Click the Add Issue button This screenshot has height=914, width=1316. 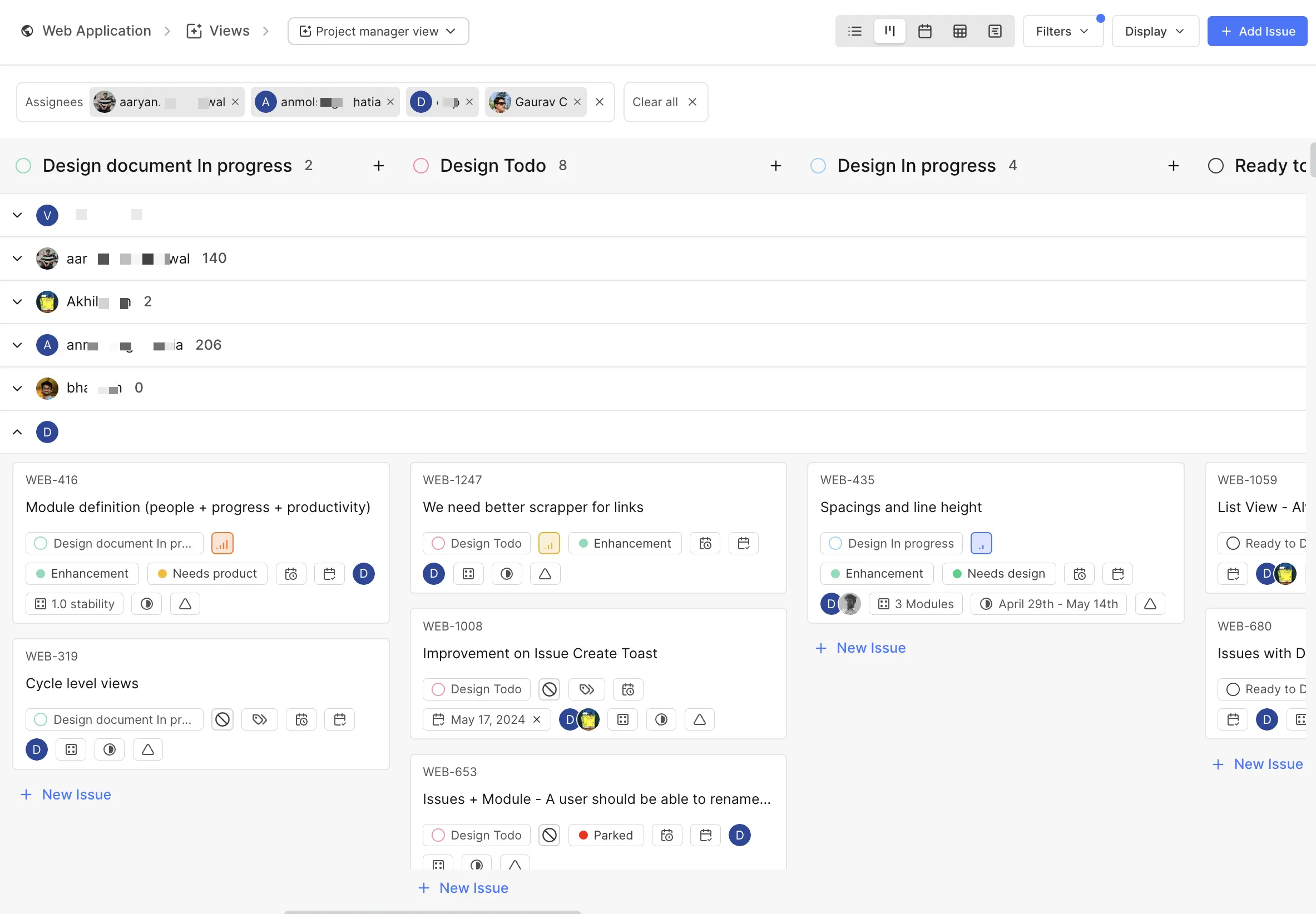(x=1257, y=31)
